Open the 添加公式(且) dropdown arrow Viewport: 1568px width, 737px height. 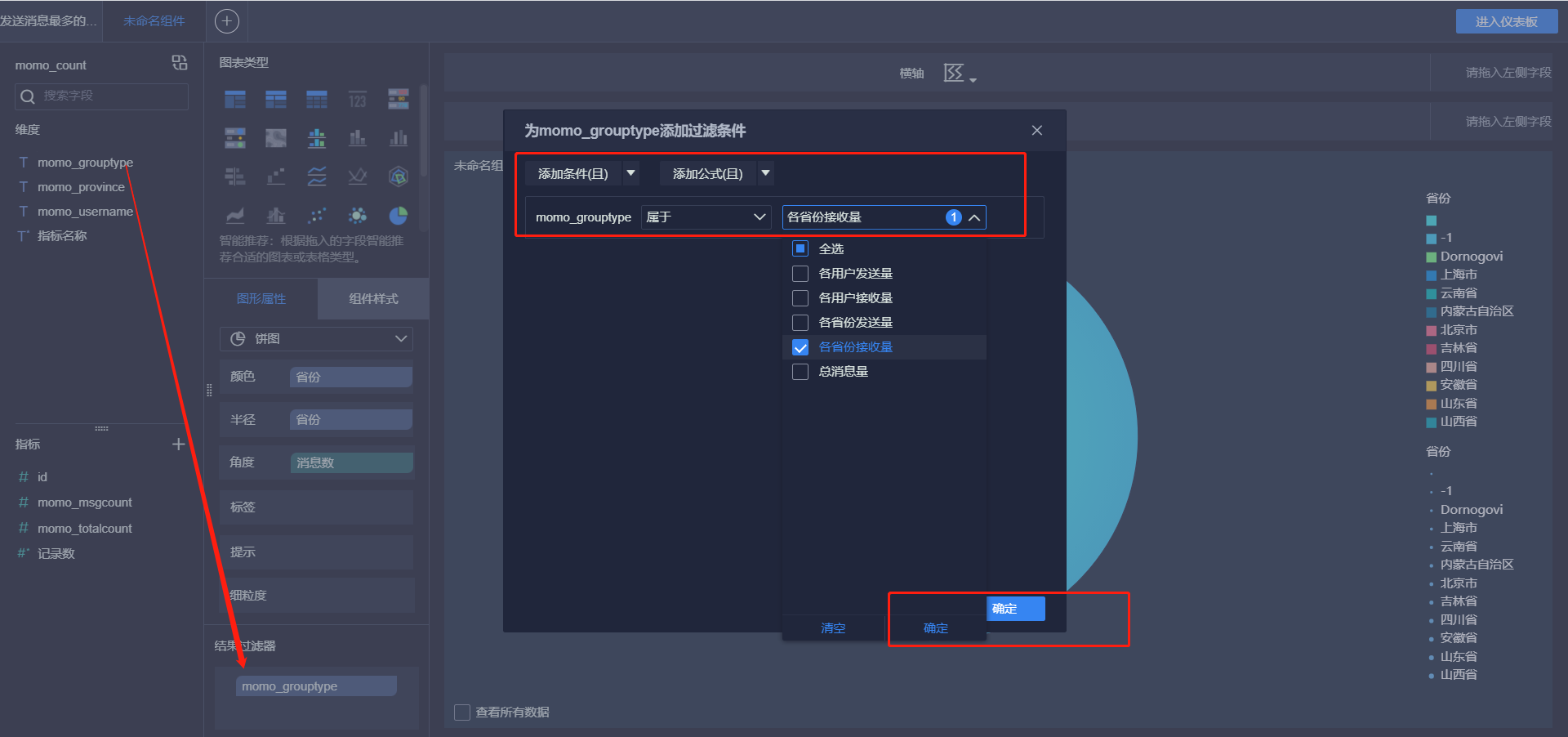pos(765,173)
